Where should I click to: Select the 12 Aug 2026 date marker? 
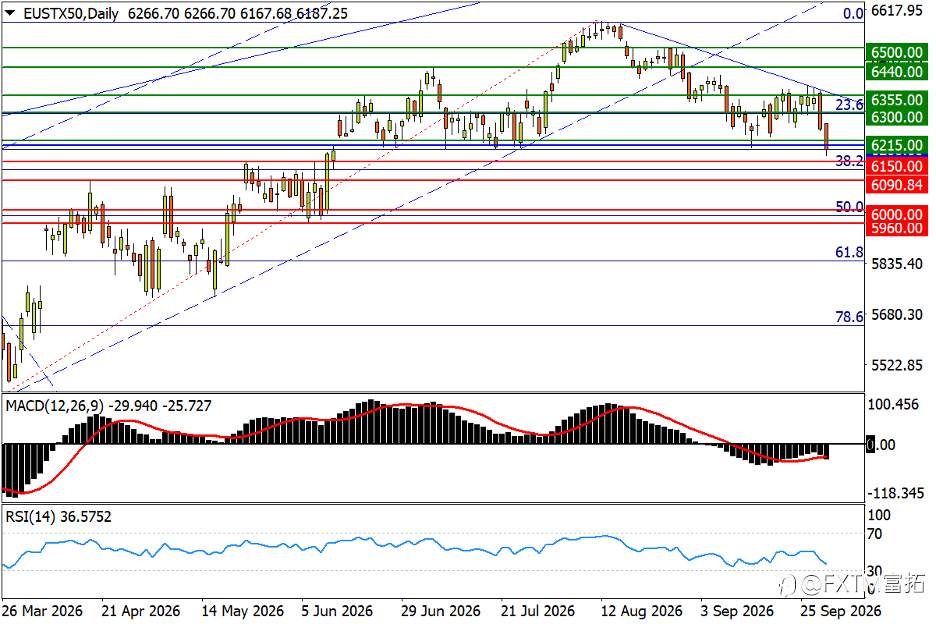[x=642, y=611]
